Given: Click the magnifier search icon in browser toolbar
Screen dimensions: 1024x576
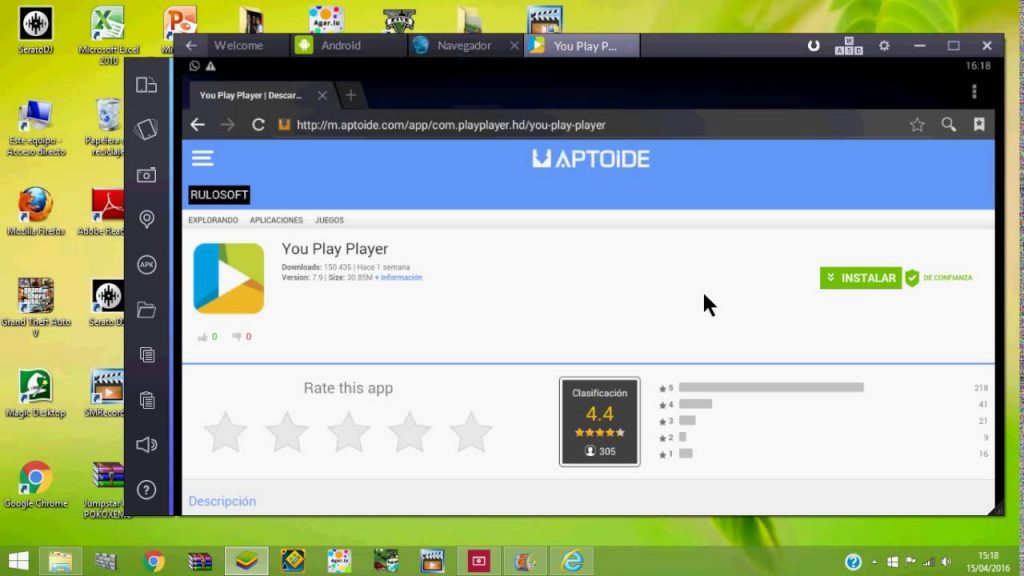Looking at the screenshot, I should [948, 125].
